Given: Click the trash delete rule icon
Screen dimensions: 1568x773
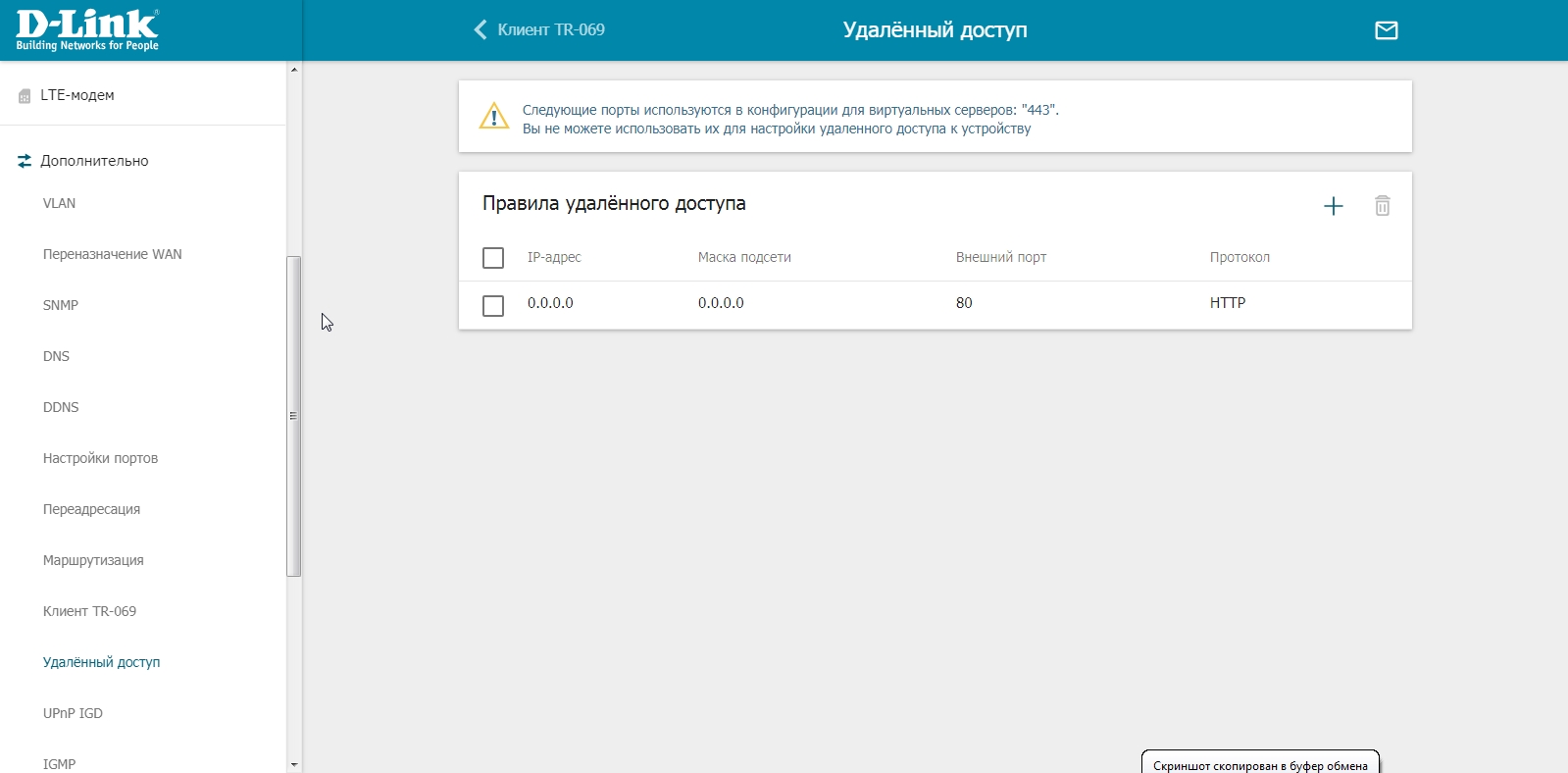Looking at the screenshot, I should point(1382,206).
